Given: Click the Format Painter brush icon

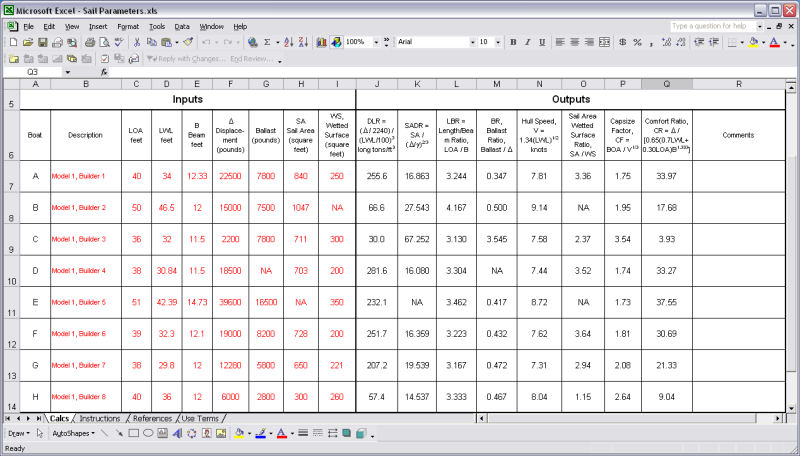Looking at the screenshot, I should 188,42.
